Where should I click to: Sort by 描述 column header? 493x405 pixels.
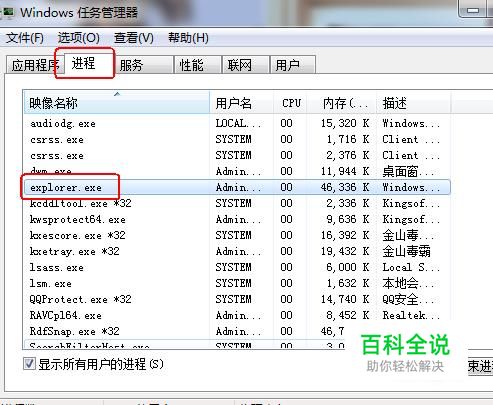coord(414,103)
